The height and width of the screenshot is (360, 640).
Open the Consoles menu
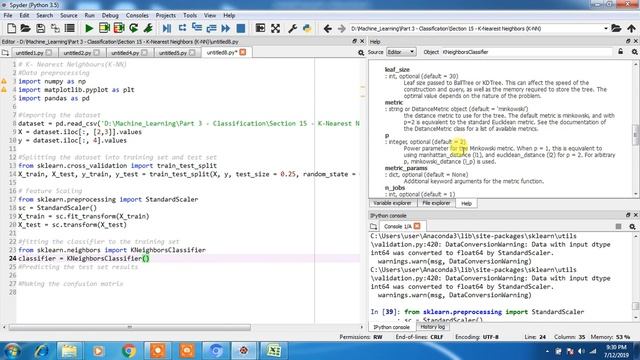tap(137, 15)
